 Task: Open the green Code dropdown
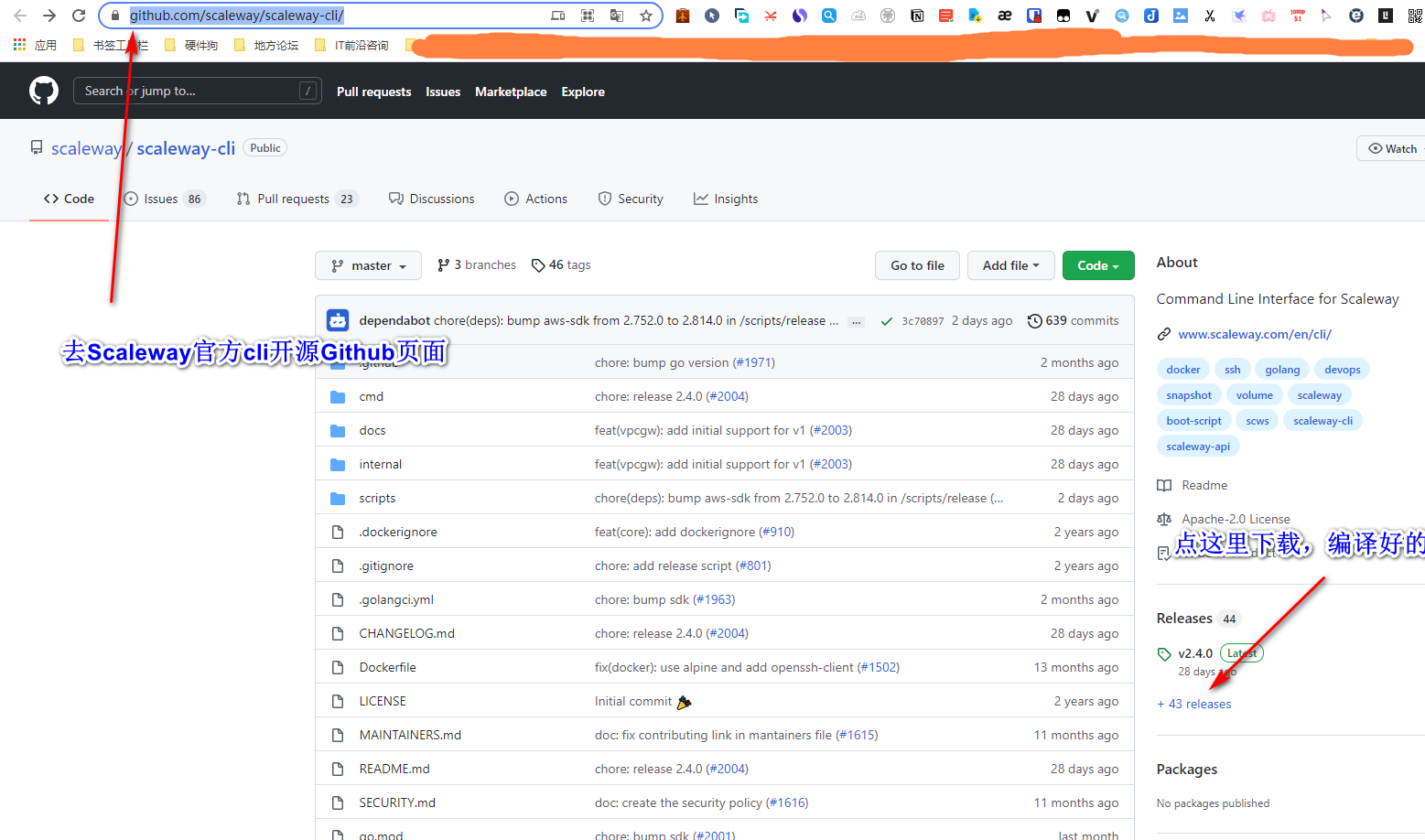[x=1098, y=265]
